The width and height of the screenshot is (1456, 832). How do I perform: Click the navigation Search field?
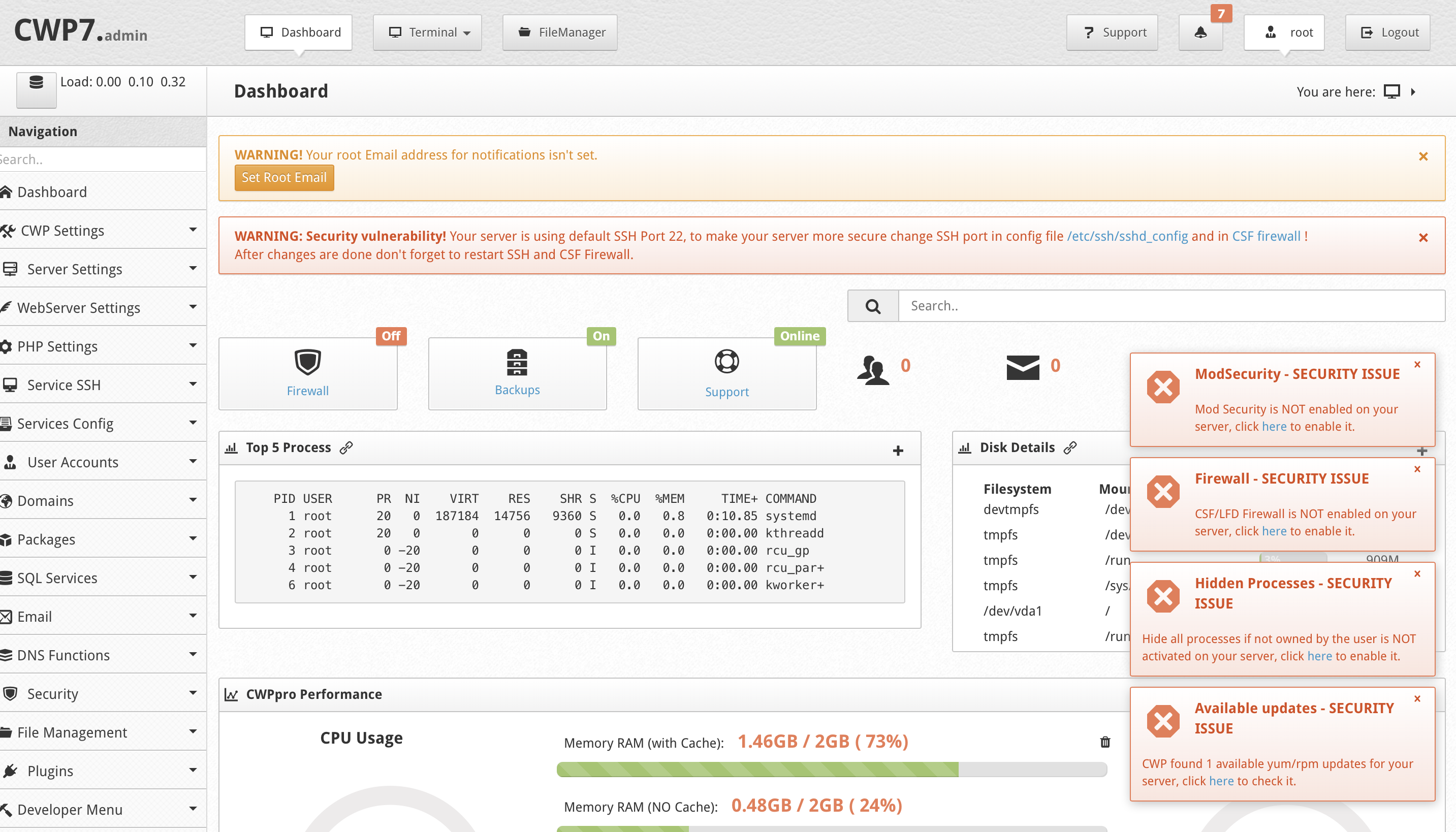(x=103, y=159)
